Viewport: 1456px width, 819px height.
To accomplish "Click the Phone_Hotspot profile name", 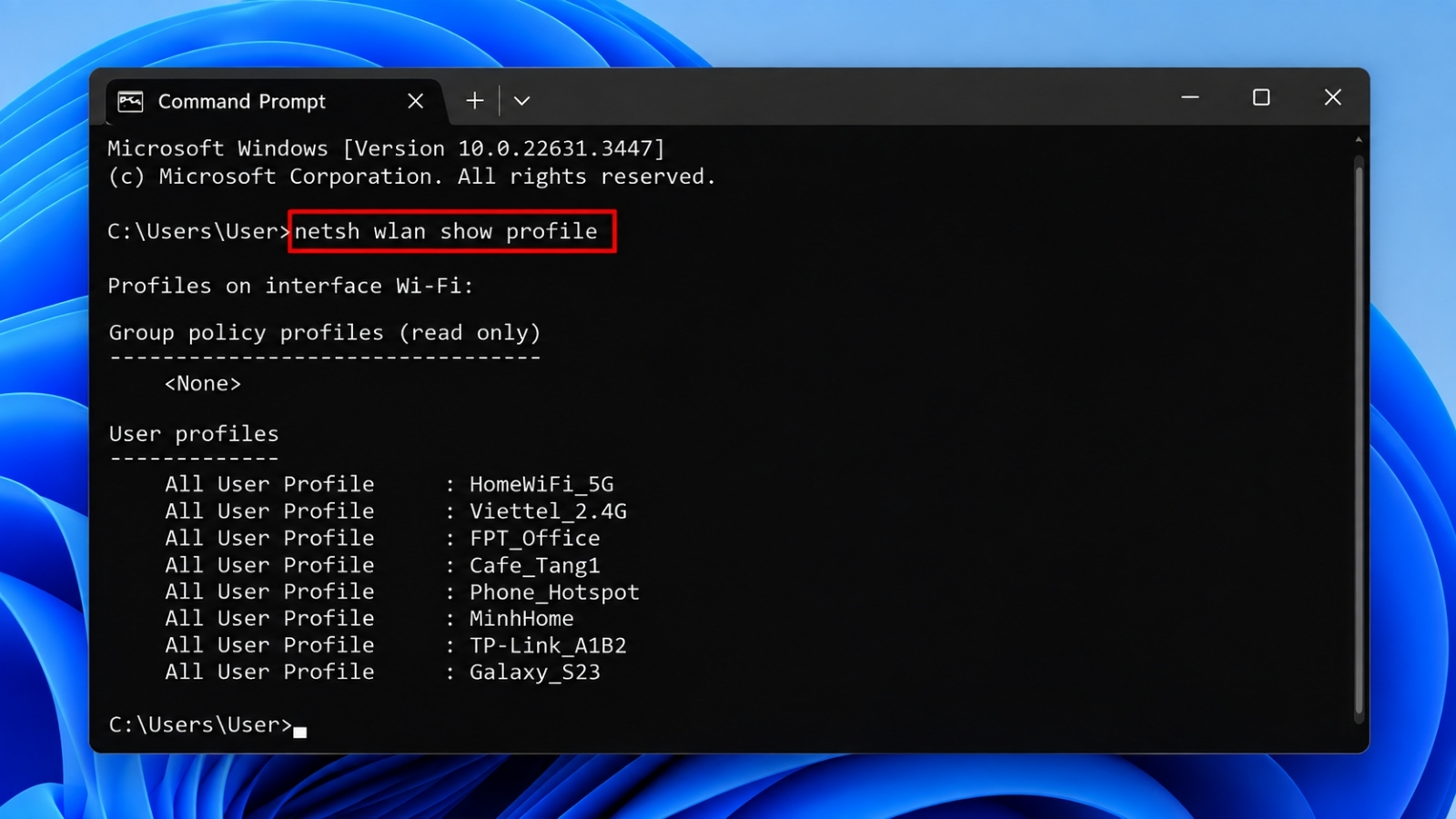I will pyautogui.click(x=554, y=592).
